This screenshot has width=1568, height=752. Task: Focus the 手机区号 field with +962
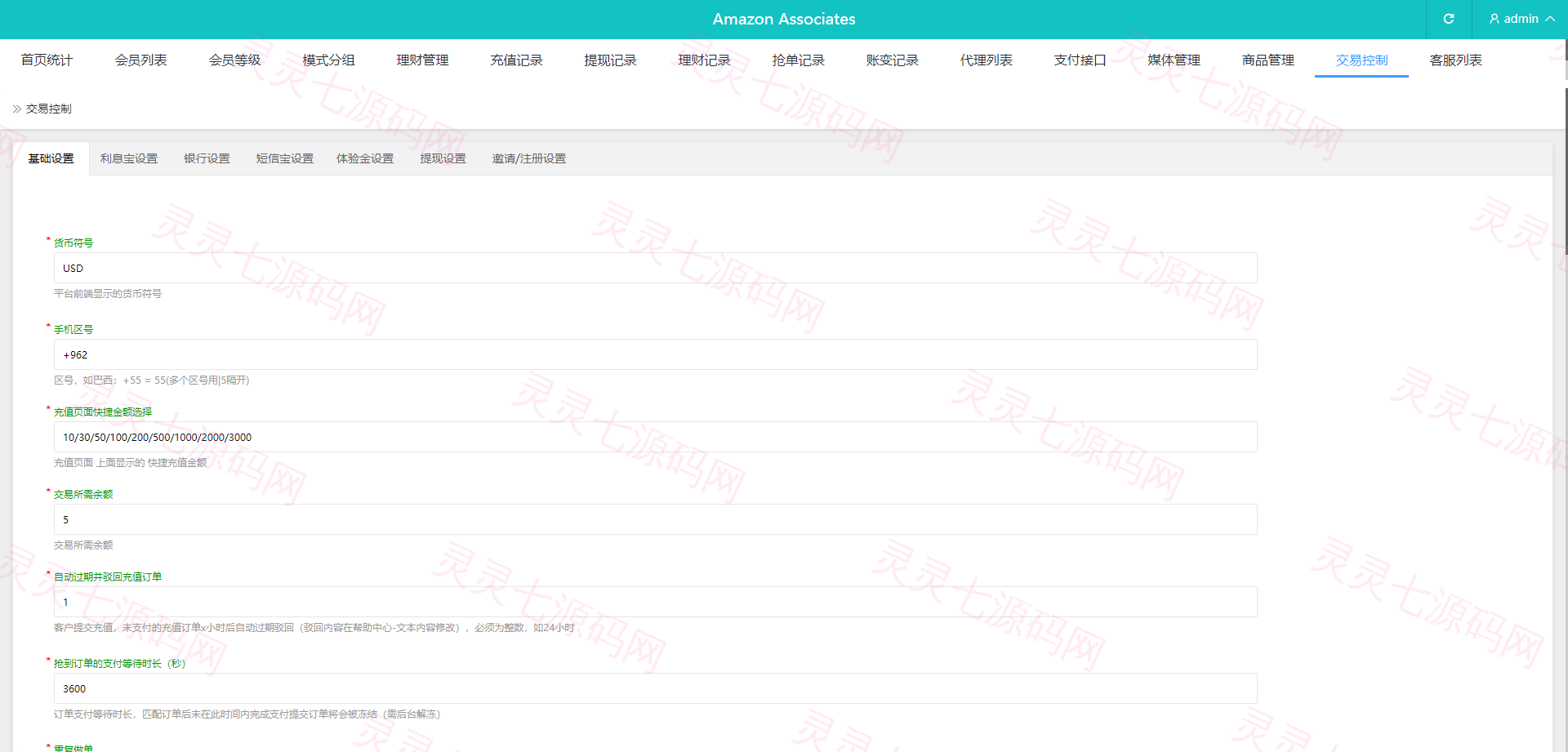[655, 354]
